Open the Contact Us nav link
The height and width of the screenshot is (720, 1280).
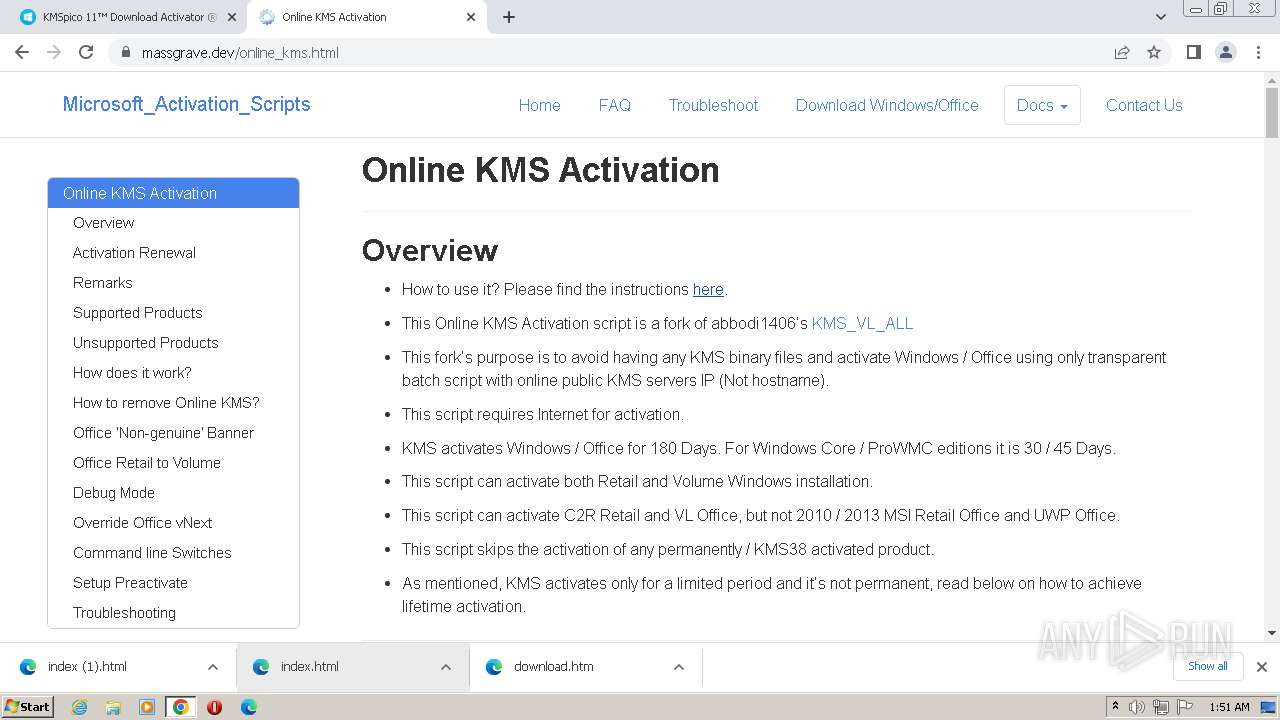[1144, 105]
